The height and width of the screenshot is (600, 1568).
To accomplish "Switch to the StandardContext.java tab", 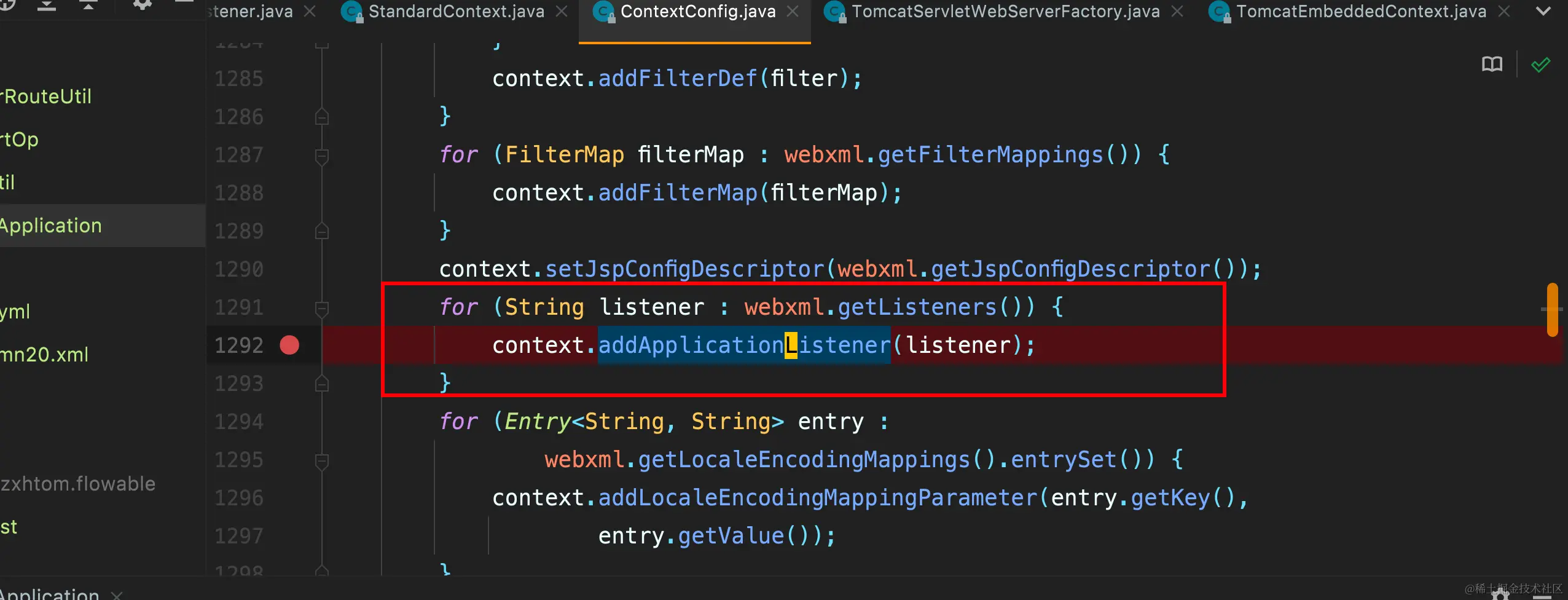I will 456,12.
